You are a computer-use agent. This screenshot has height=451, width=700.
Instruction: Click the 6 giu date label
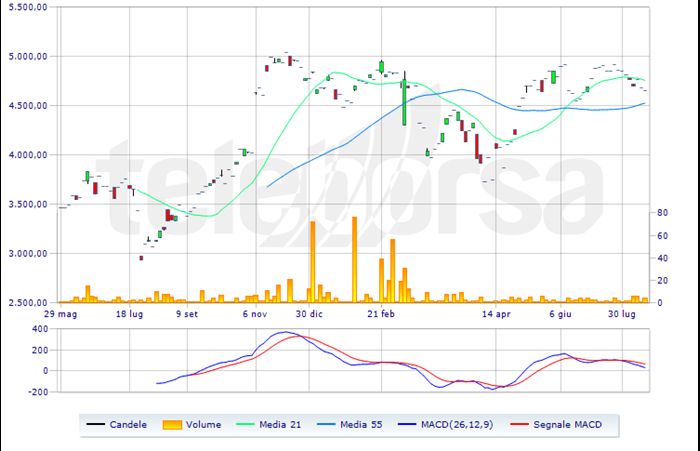[560, 314]
